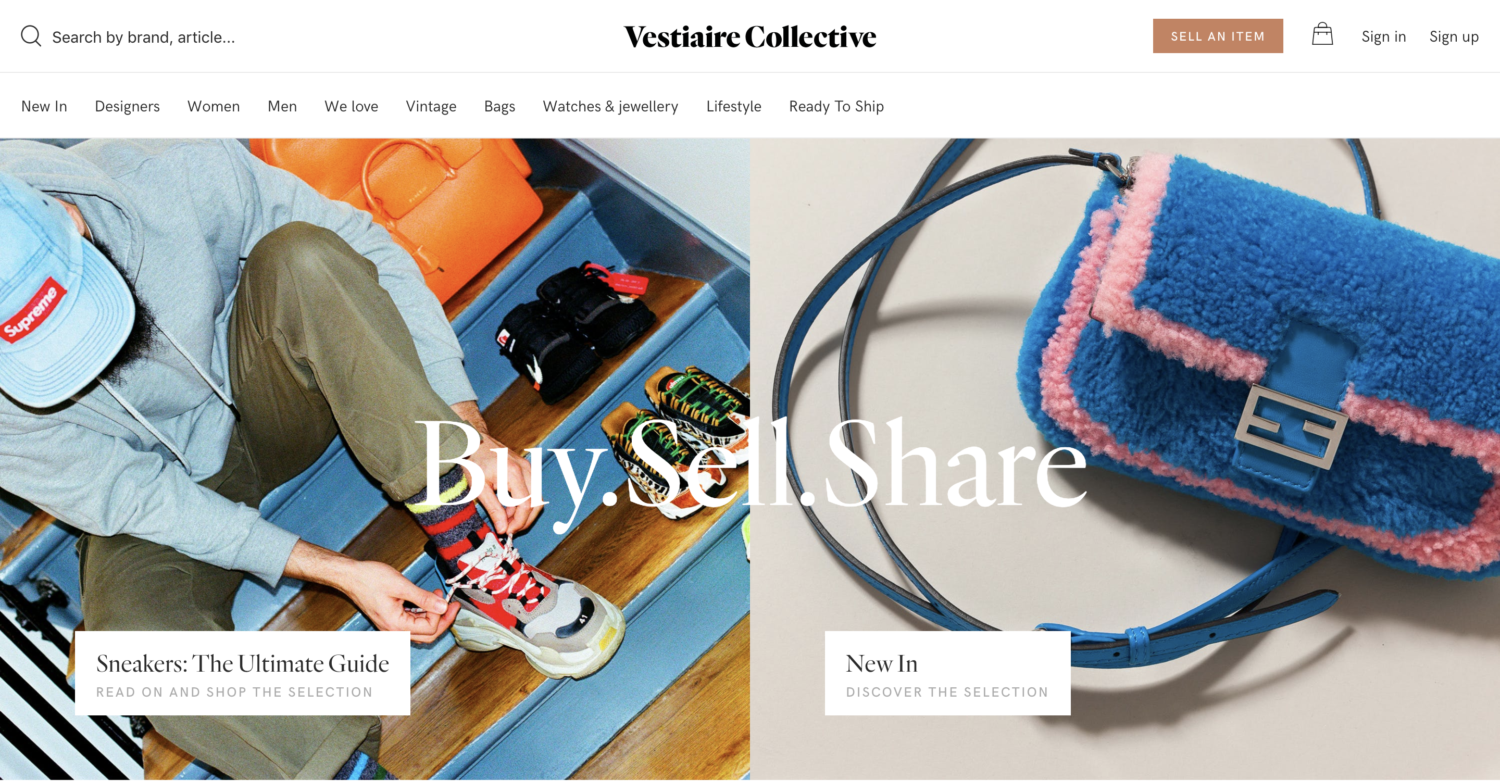
Task: Open Sneakers: The Ultimate Guide card
Action: coord(242,673)
